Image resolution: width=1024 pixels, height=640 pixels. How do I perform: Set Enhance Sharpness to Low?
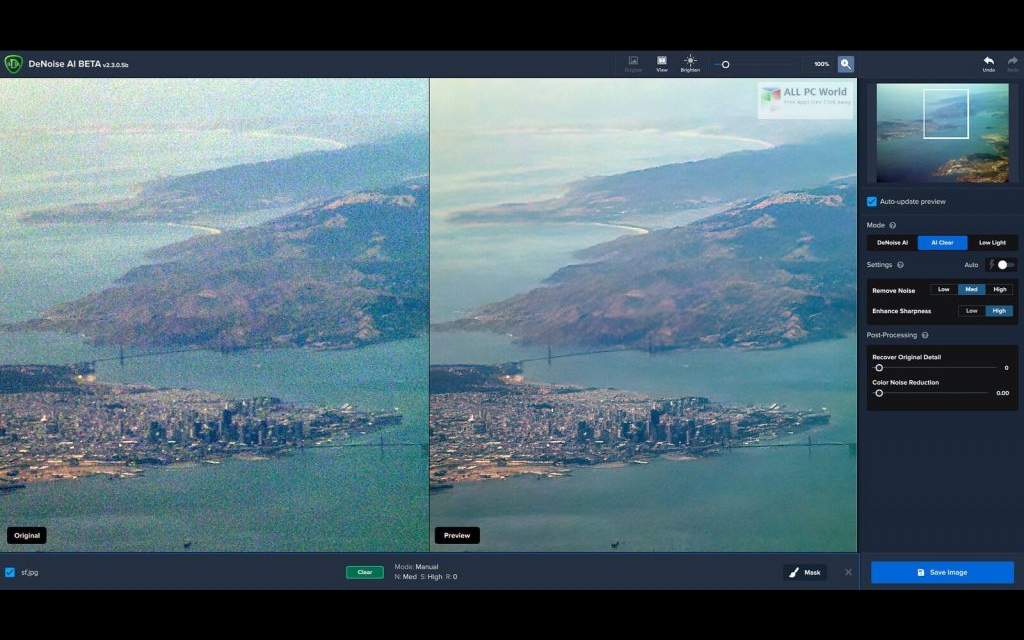tap(972, 311)
